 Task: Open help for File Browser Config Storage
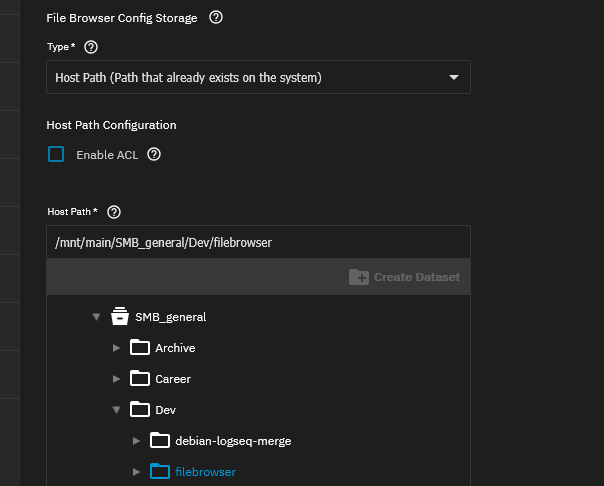216,17
